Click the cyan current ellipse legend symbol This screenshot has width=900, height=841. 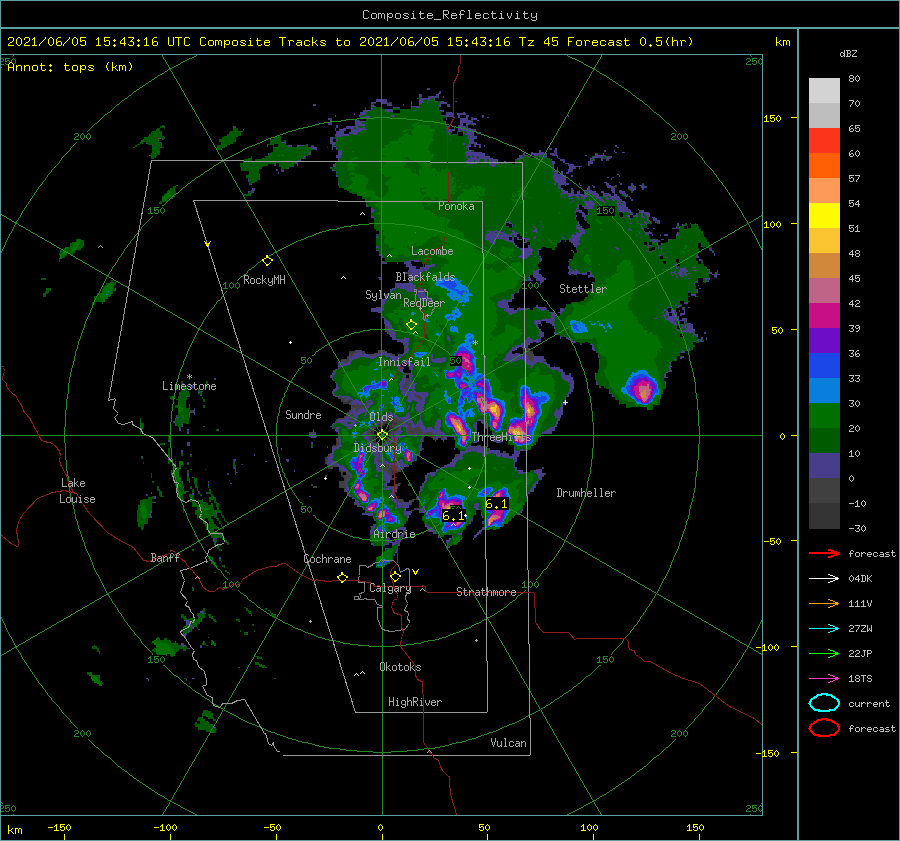(x=824, y=703)
